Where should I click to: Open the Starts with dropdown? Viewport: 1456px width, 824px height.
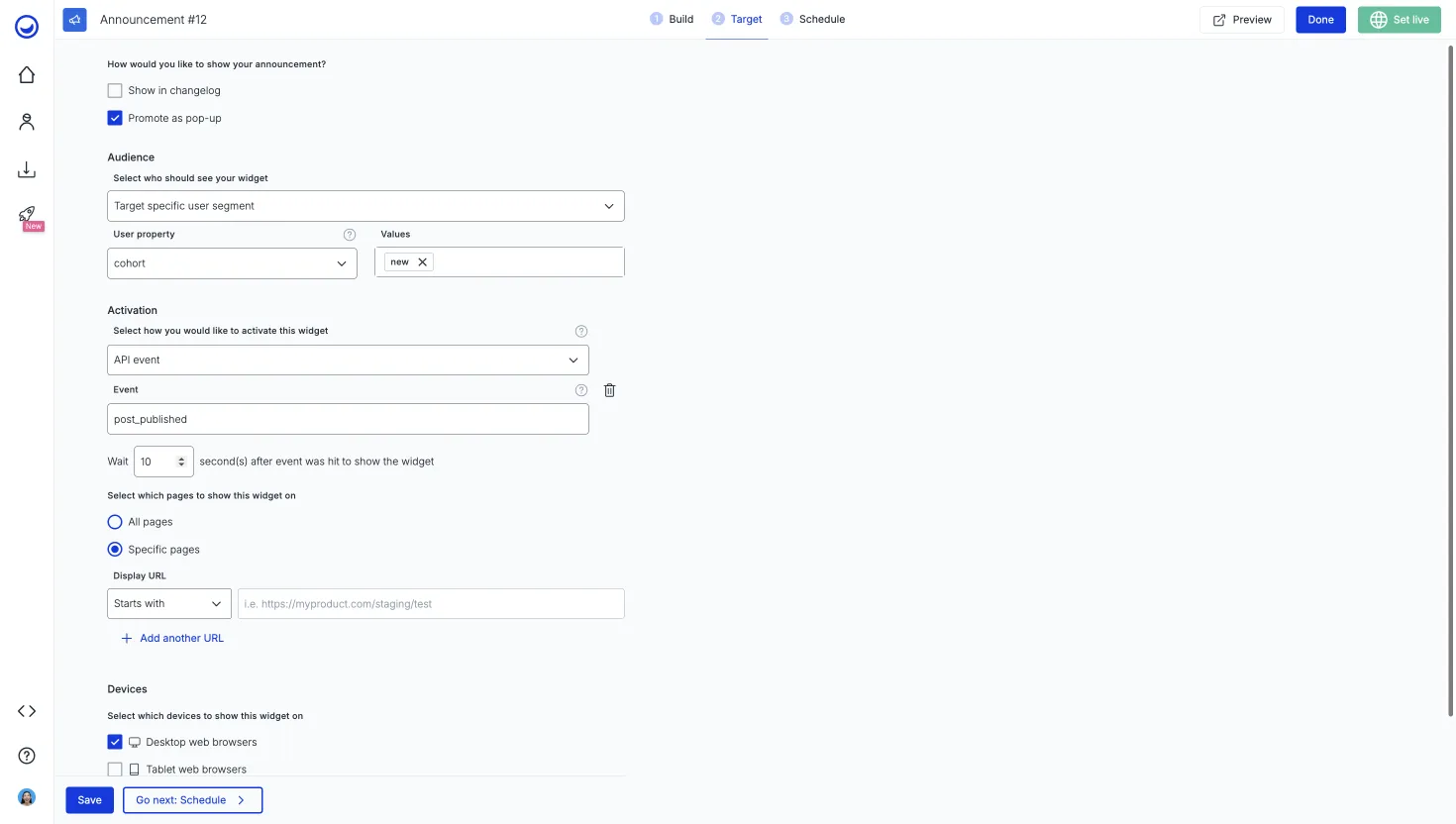tap(168, 603)
